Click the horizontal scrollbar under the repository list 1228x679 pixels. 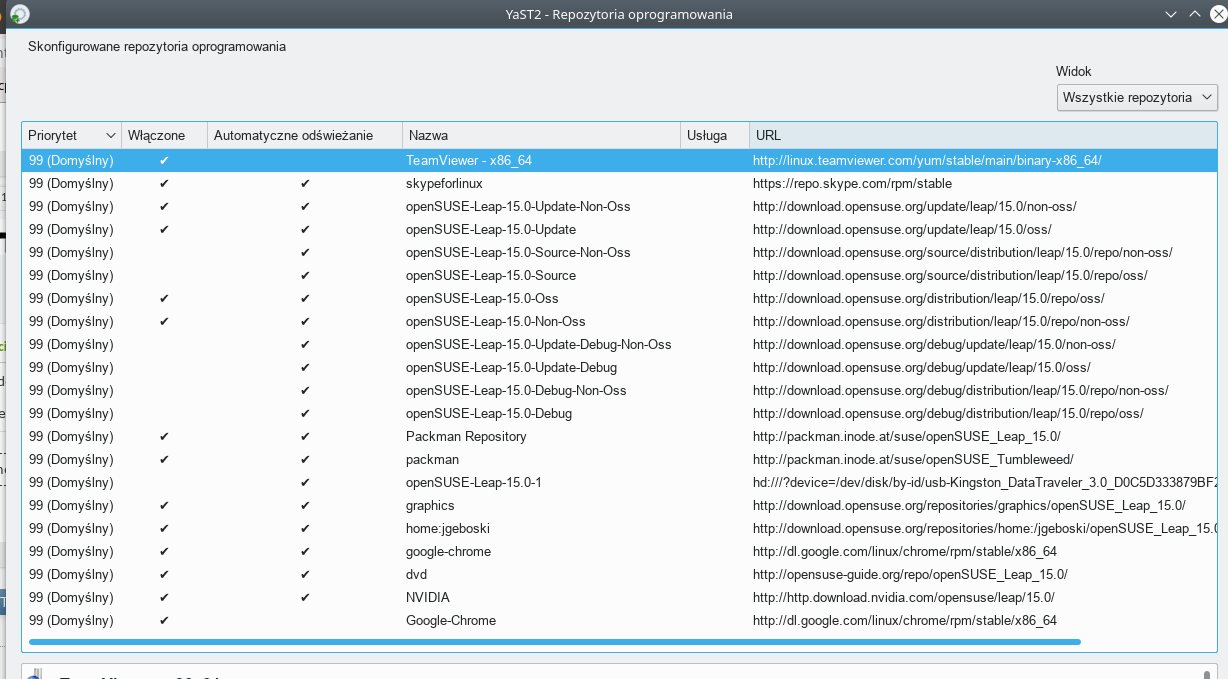point(555,641)
